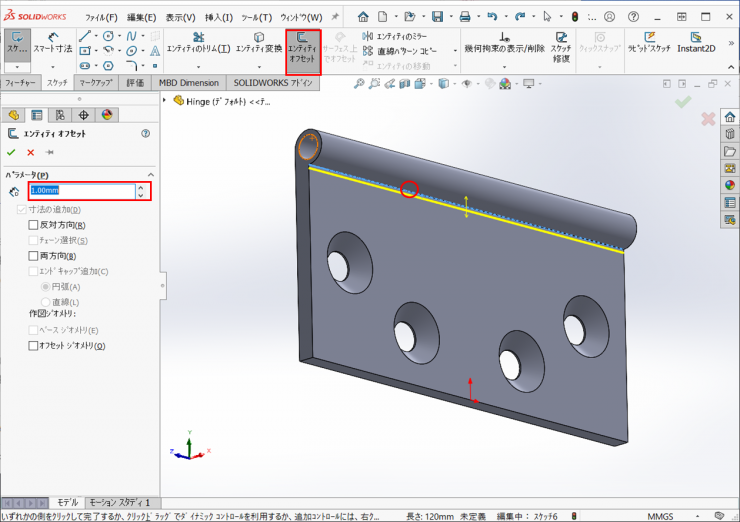Confirm the offset with the green checkmark
The width and height of the screenshot is (740, 522).
(11, 152)
